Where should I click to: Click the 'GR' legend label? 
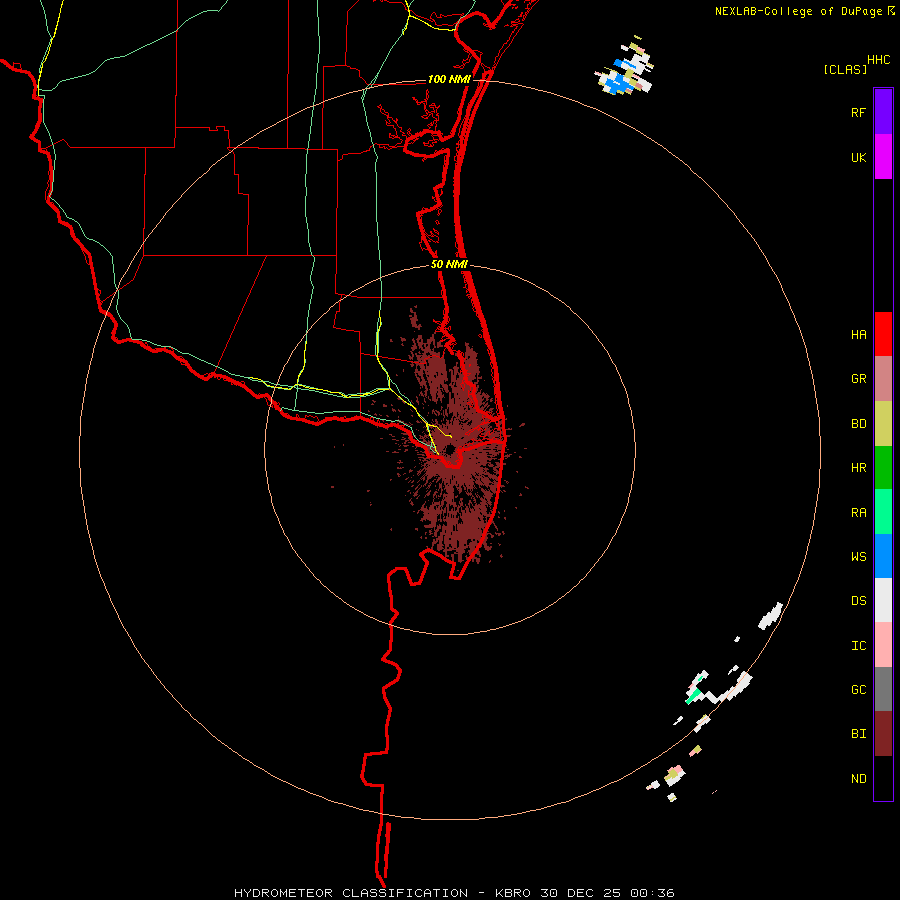[x=858, y=379]
